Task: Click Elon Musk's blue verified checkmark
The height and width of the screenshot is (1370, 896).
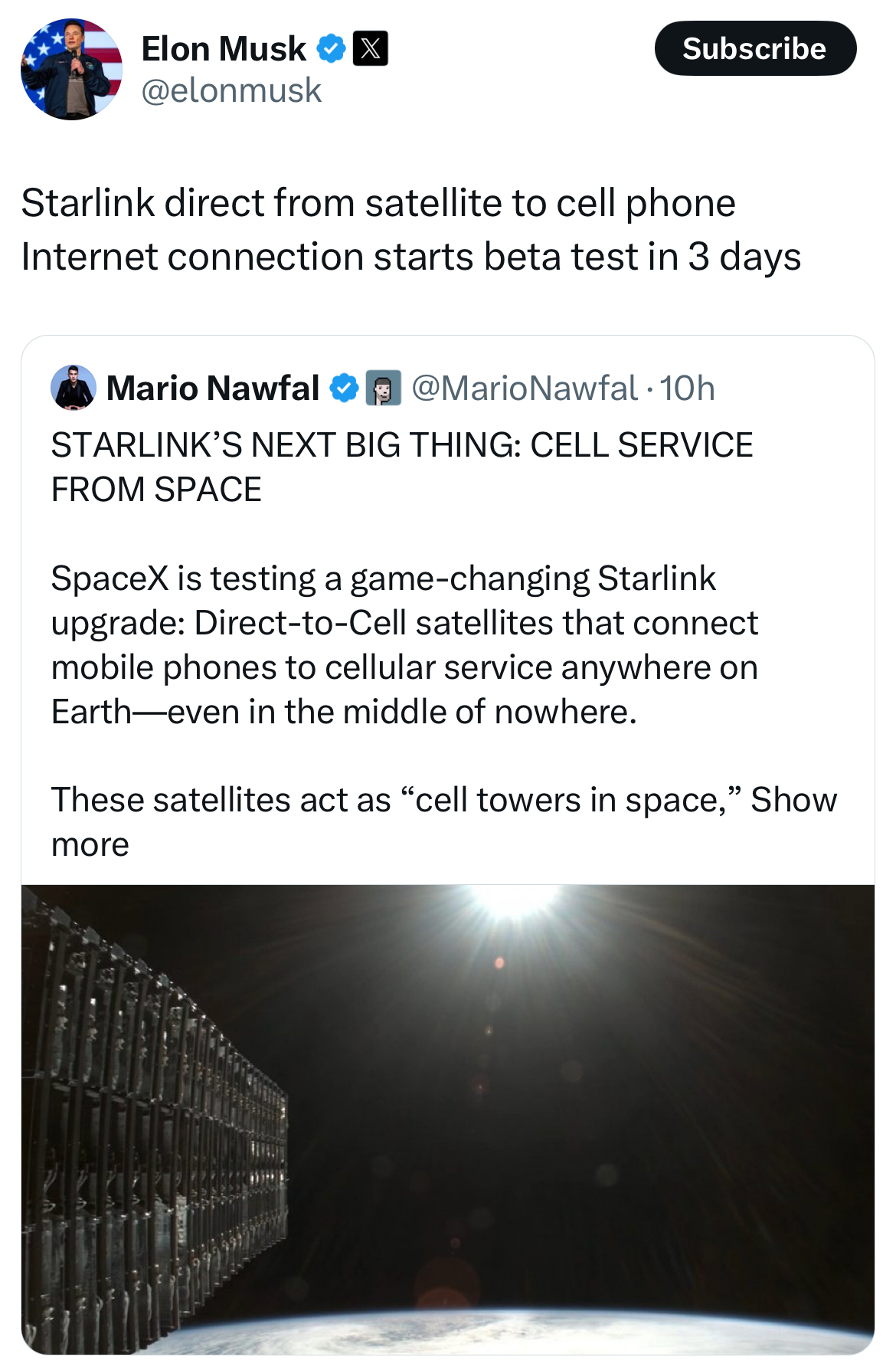Action: [331, 49]
